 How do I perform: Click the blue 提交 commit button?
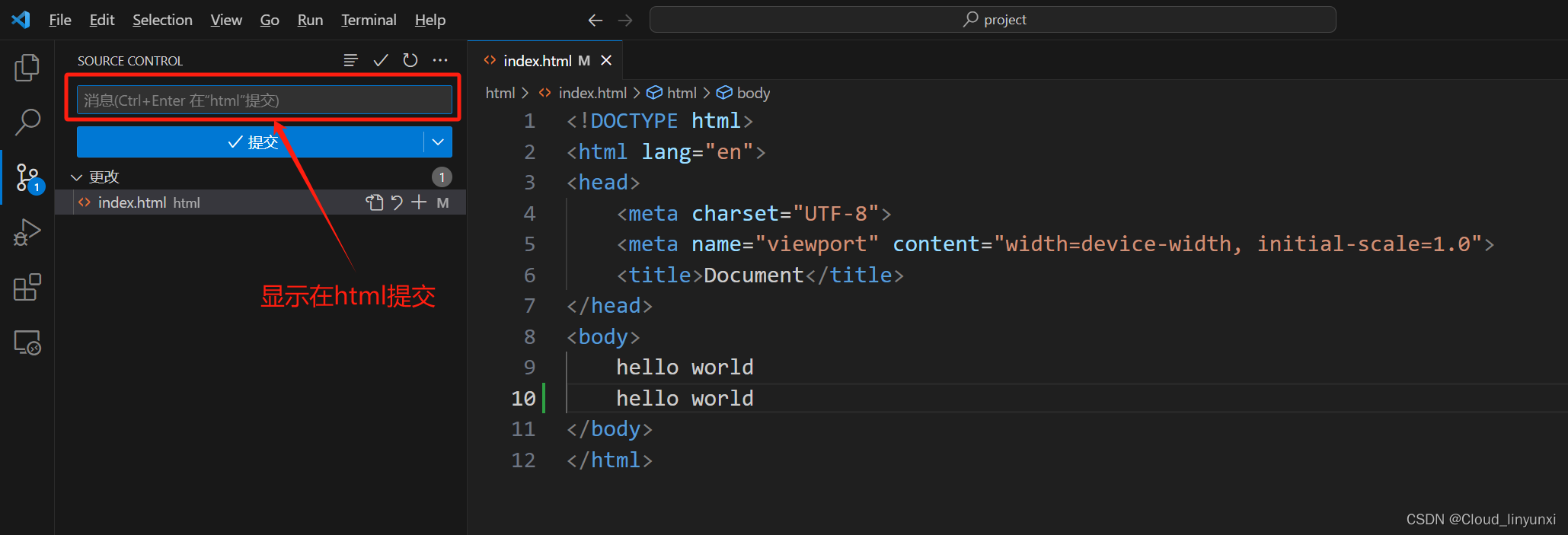[x=250, y=142]
